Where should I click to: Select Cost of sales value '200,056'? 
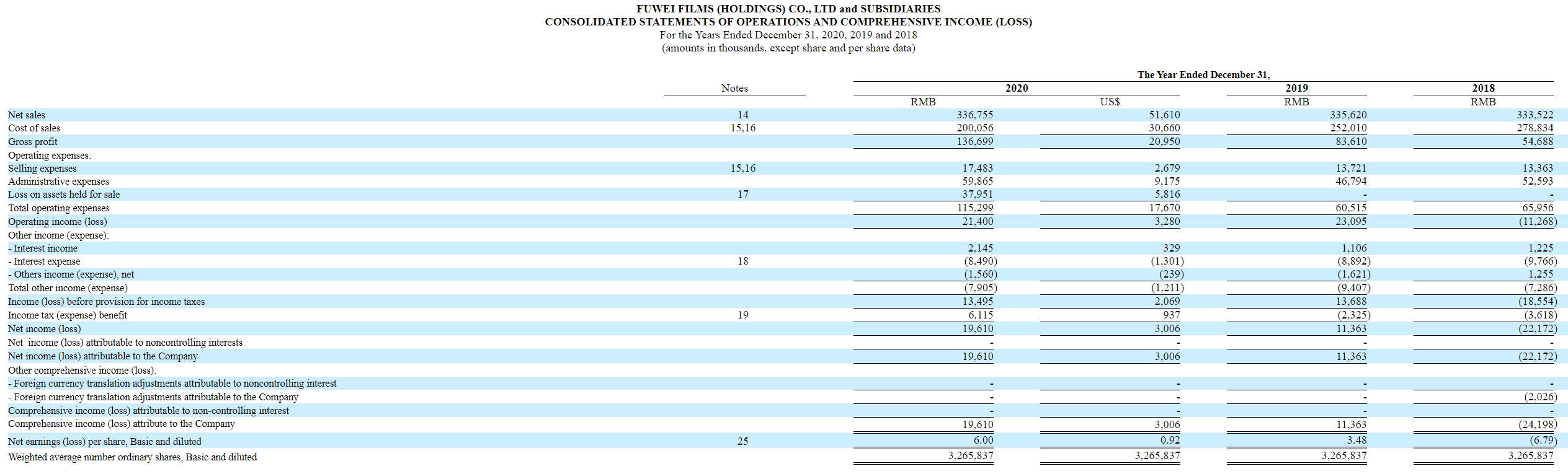(x=976, y=128)
